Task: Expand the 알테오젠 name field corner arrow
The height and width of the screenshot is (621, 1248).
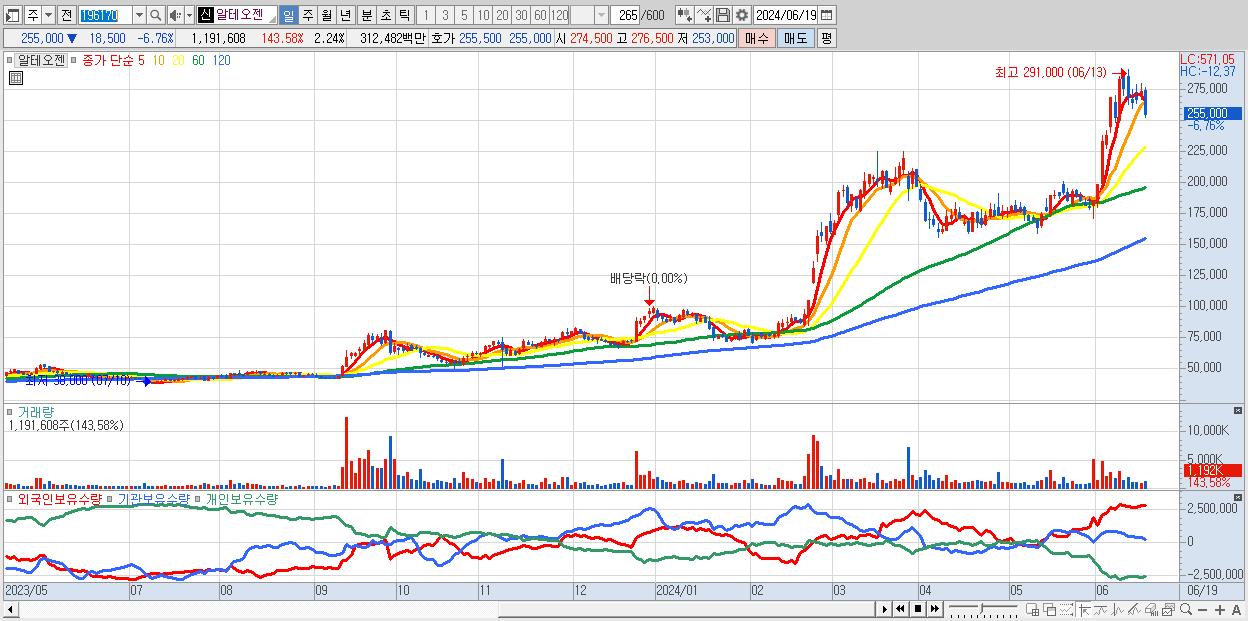Action: pos(272,20)
